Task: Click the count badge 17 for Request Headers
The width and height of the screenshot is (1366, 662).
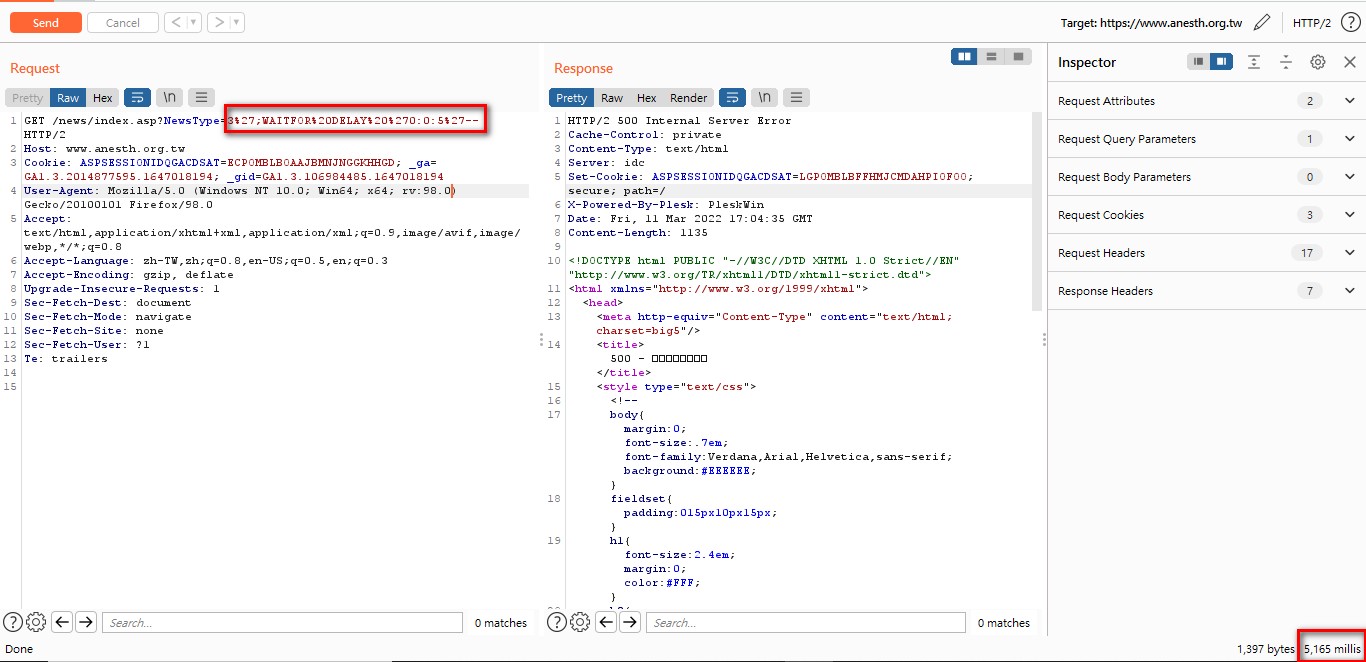Action: (1307, 253)
